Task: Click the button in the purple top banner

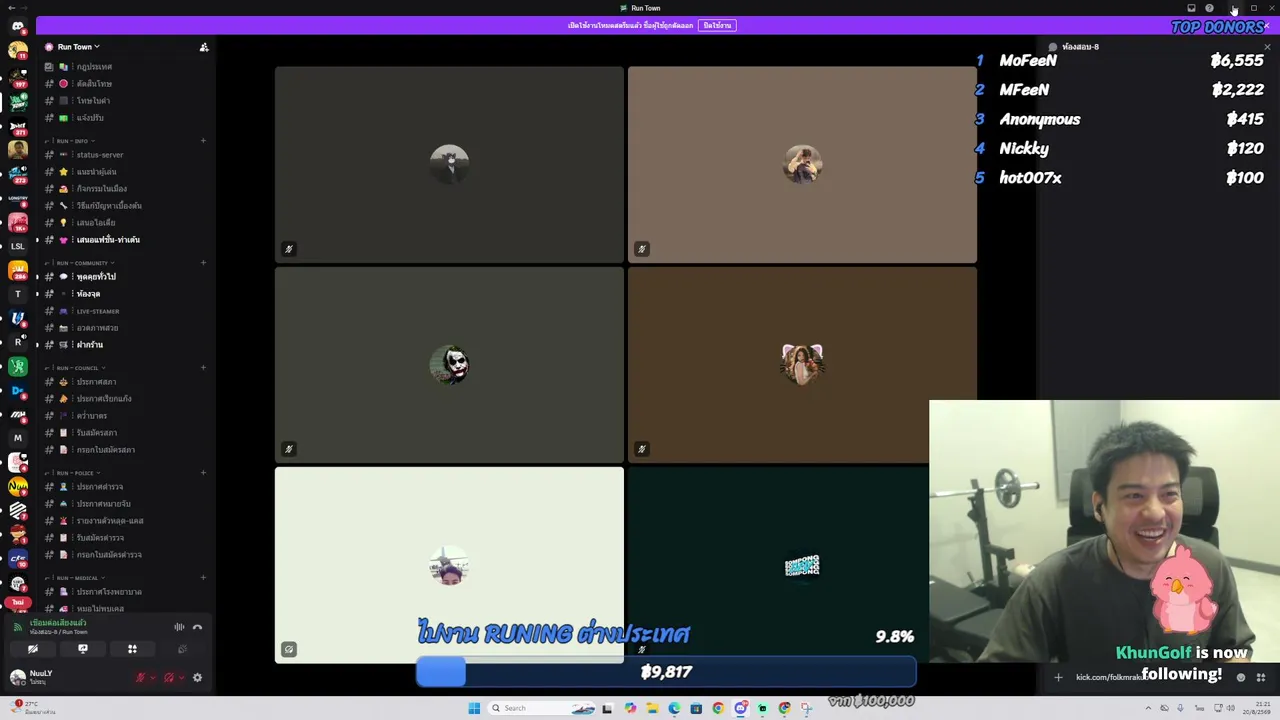Action: (717, 25)
